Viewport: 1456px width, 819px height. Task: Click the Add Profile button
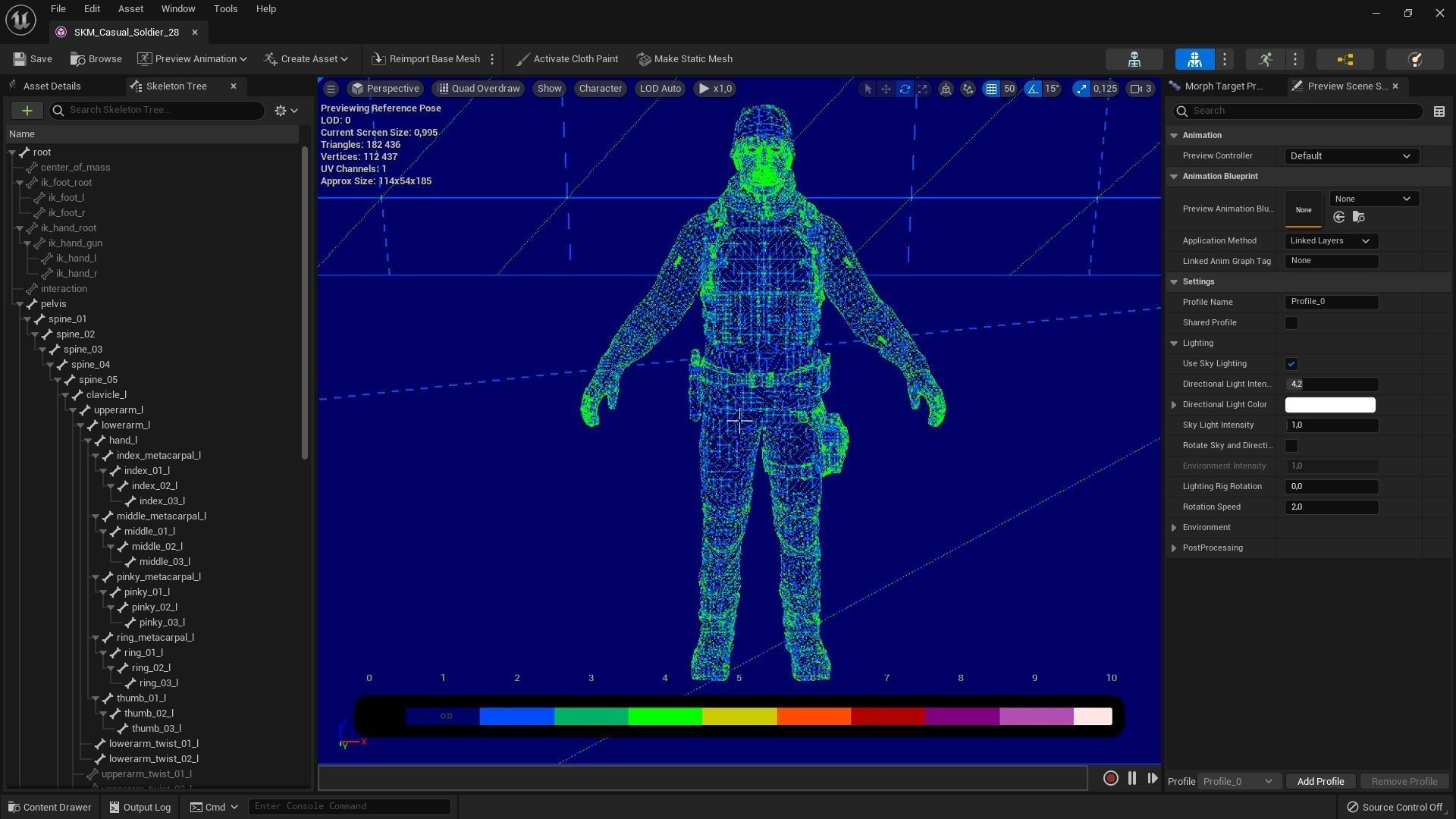pyautogui.click(x=1319, y=781)
